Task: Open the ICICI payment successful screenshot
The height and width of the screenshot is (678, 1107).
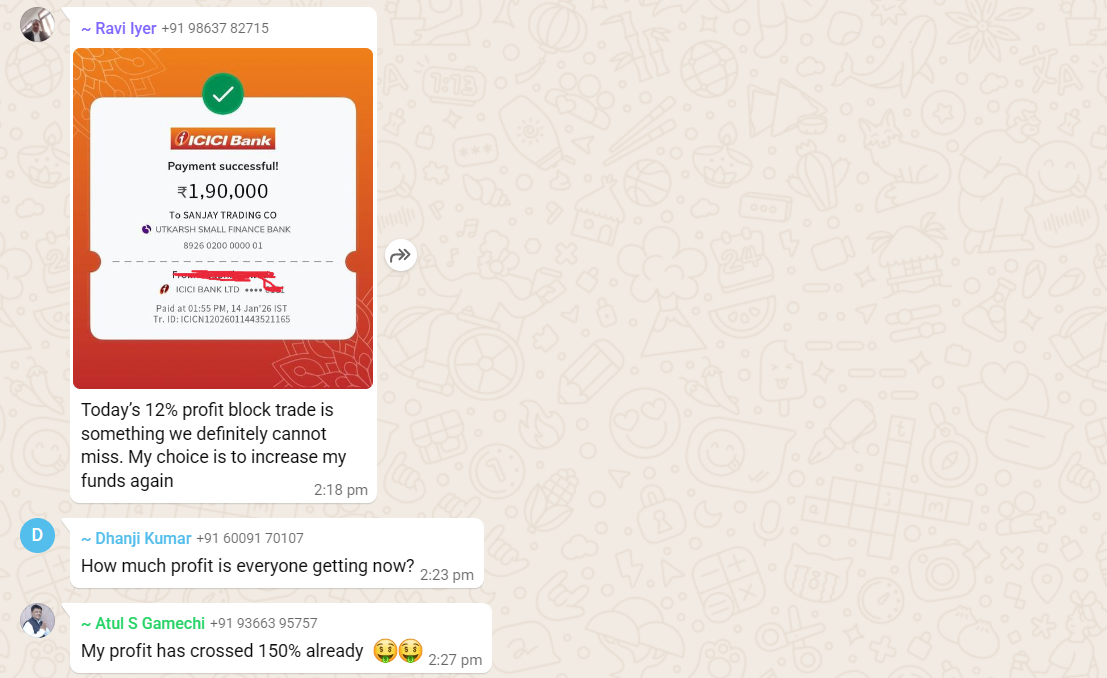Action: pos(223,218)
